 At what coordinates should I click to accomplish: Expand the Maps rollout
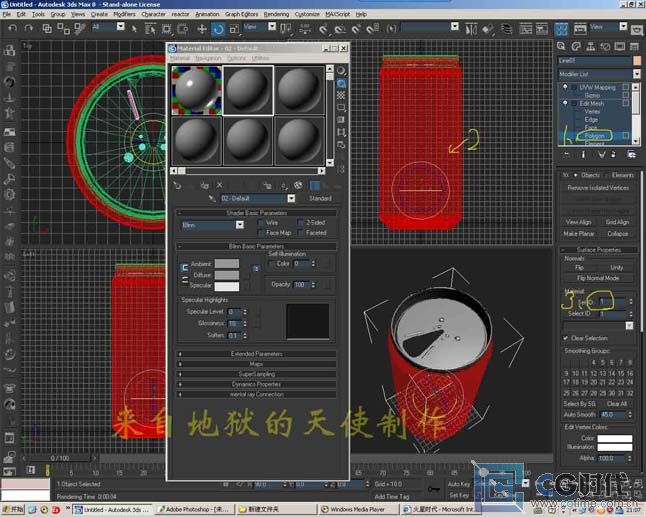pyautogui.click(x=256, y=364)
